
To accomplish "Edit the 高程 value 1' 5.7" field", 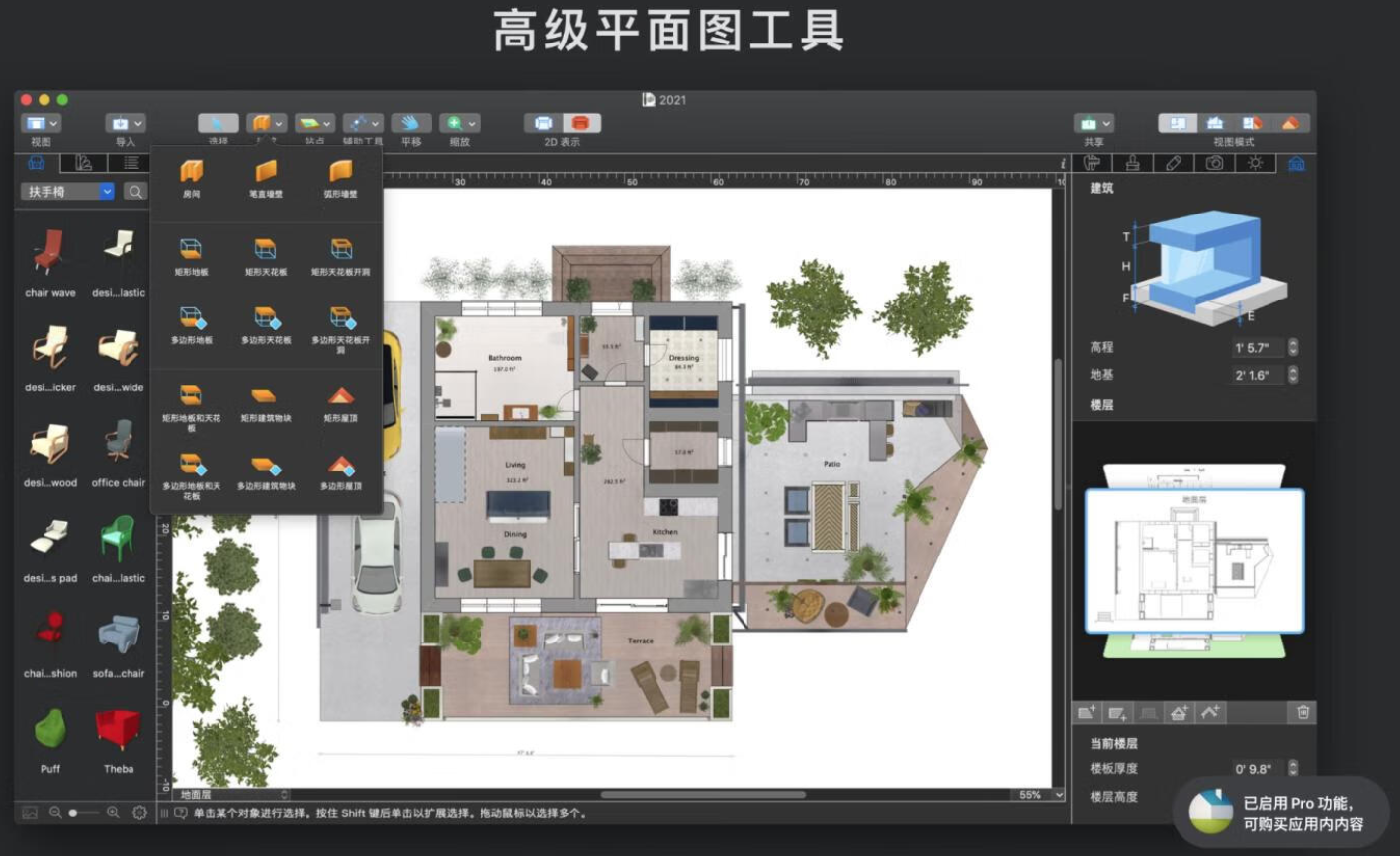I will pos(1257,347).
